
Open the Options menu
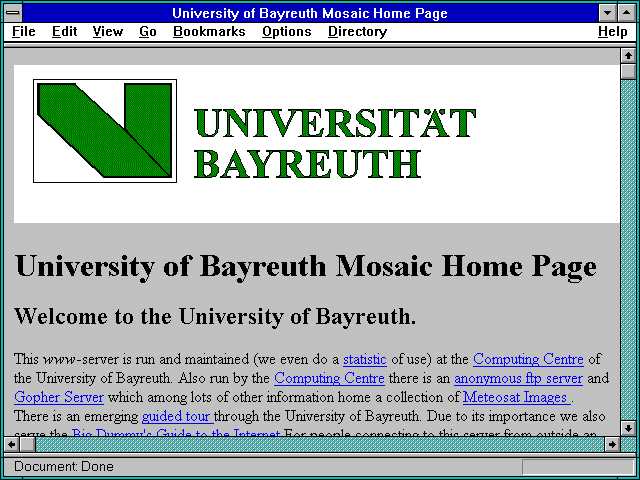tap(287, 31)
